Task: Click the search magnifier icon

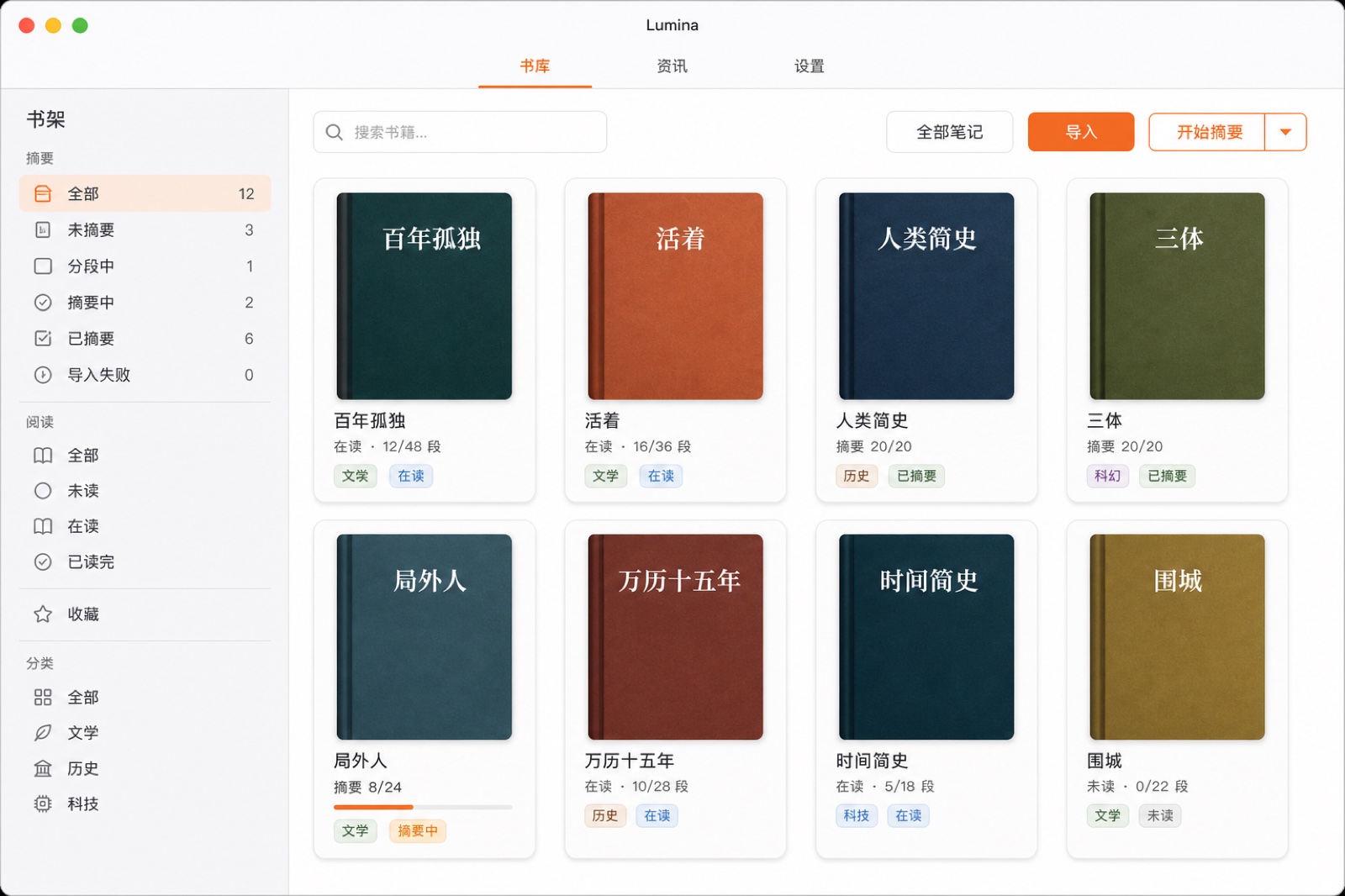Action: pyautogui.click(x=334, y=133)
